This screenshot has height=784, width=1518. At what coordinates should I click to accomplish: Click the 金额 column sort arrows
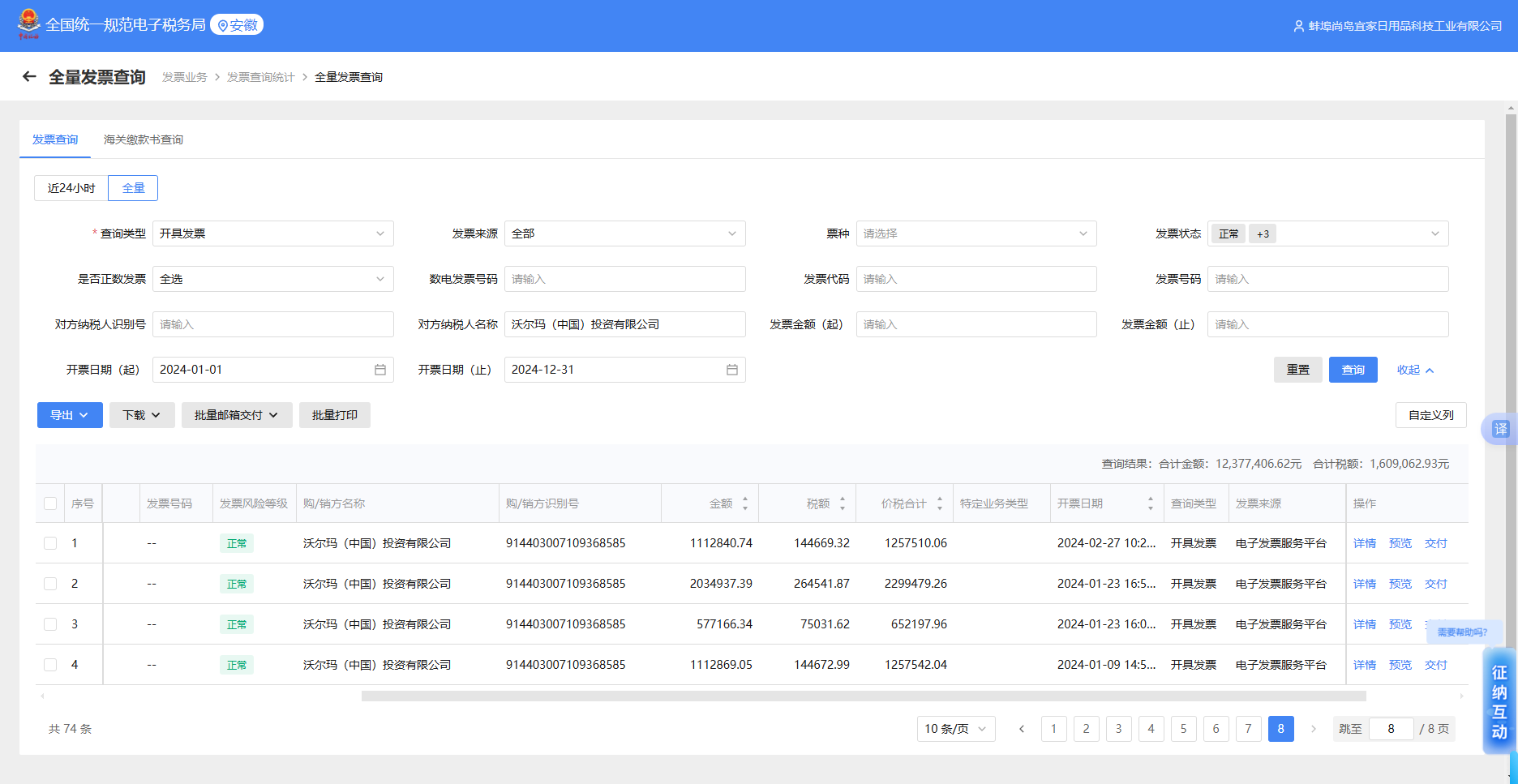click(x=744, y=503)
